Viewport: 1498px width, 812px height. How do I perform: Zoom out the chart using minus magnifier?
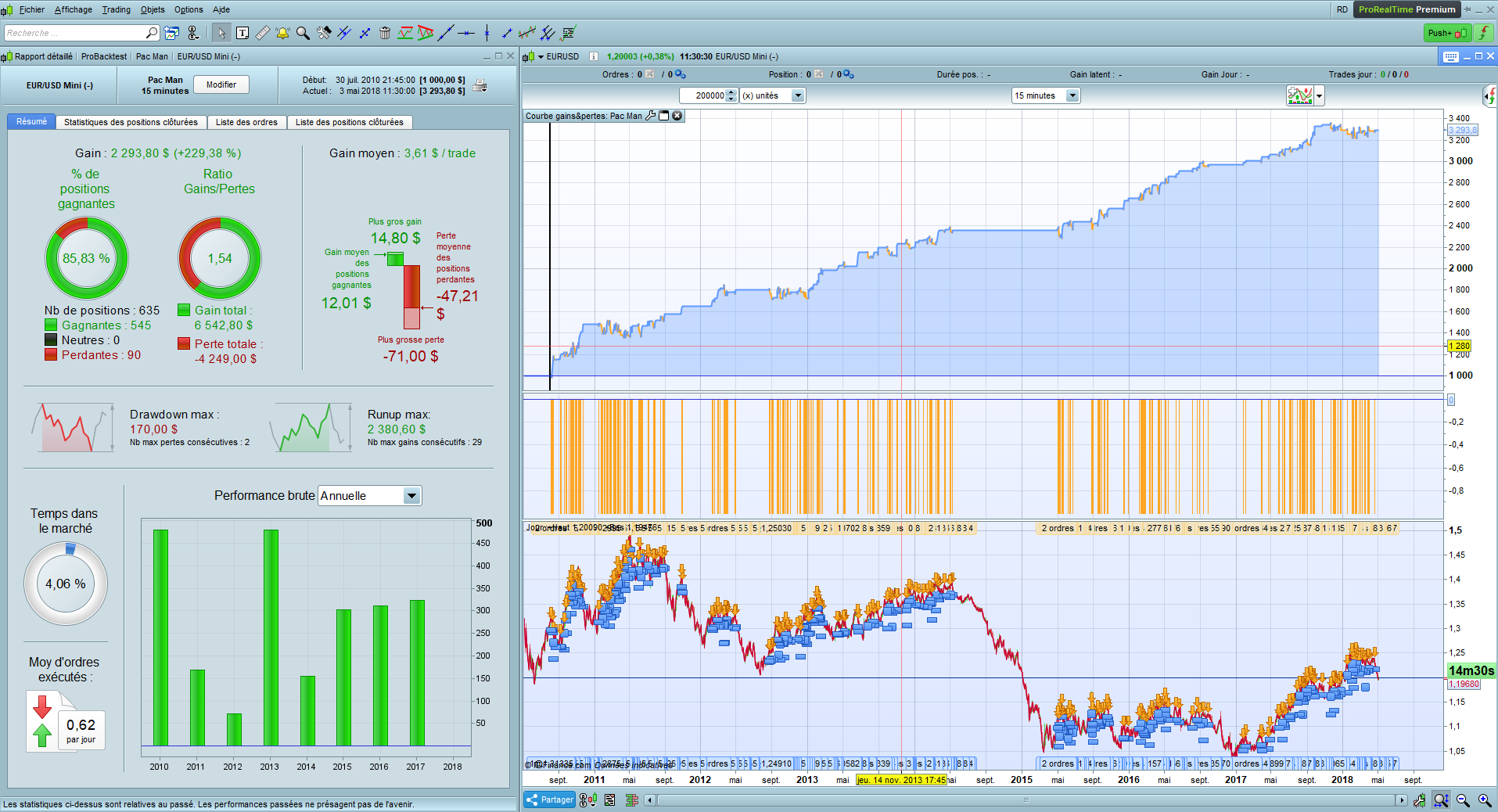(1463, 799)
